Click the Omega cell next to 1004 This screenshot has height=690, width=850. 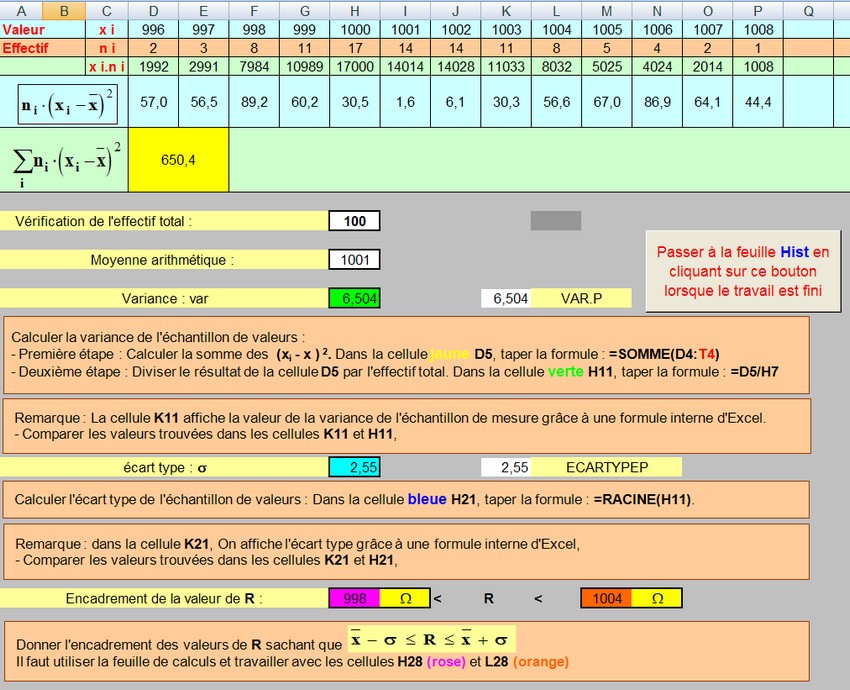[657, 598]
